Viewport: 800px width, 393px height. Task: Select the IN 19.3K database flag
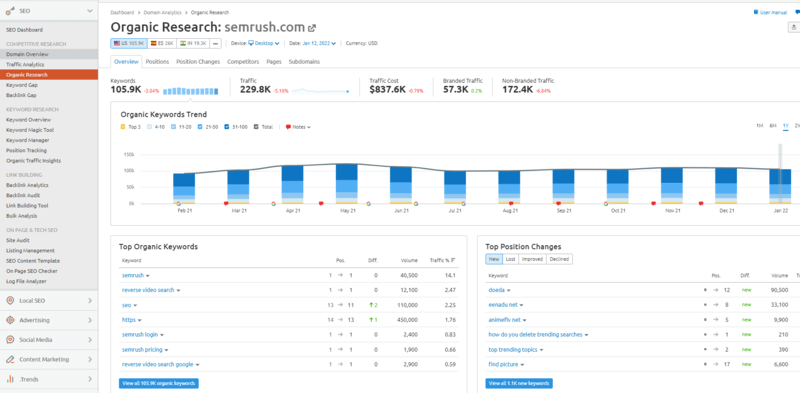193,43
